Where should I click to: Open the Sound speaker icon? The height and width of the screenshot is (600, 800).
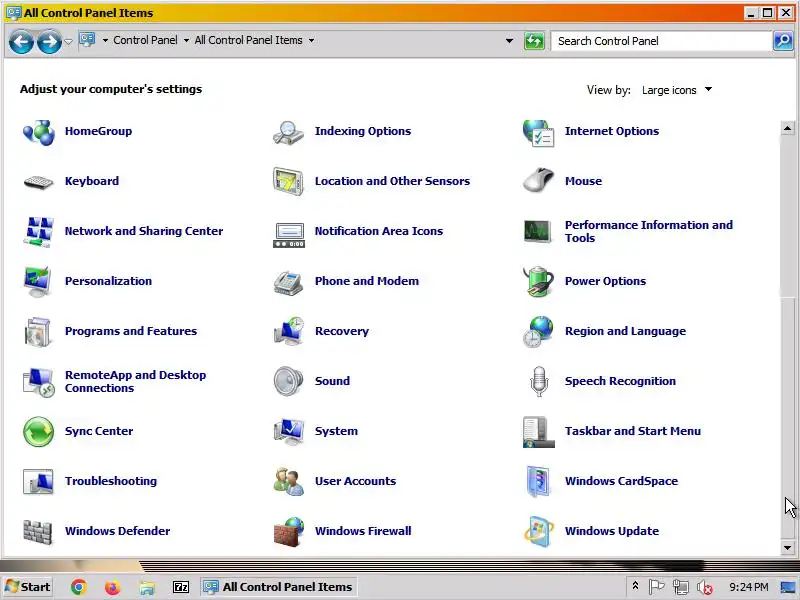click(288, 381)
